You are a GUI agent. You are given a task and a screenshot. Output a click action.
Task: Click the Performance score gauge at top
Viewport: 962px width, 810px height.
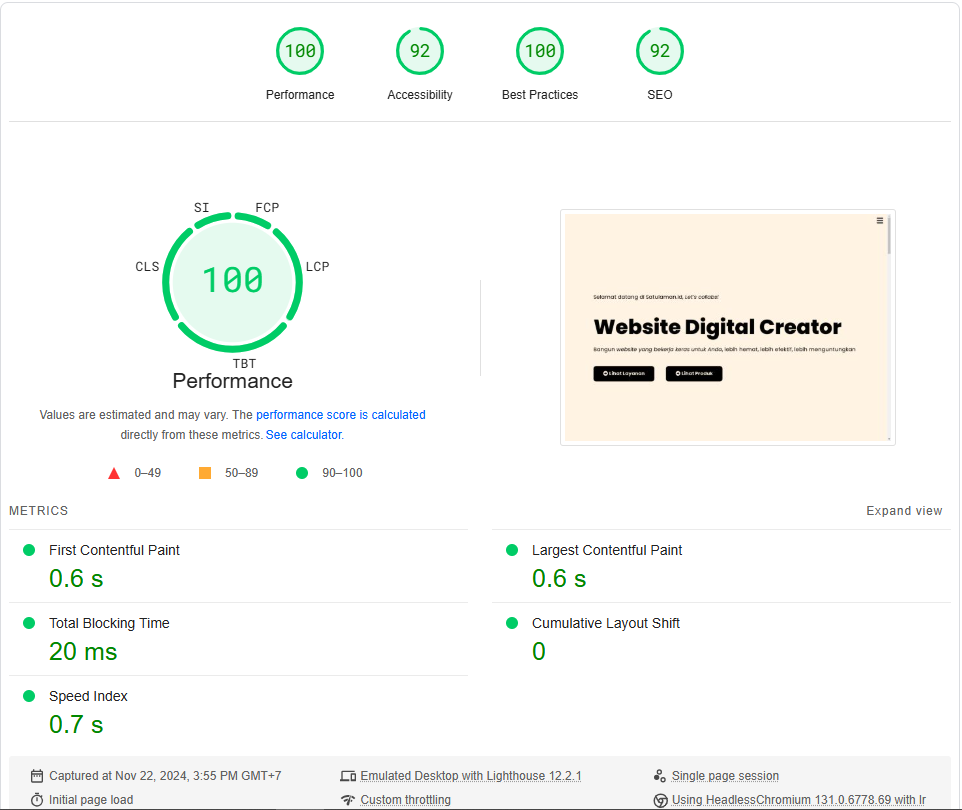300,52
